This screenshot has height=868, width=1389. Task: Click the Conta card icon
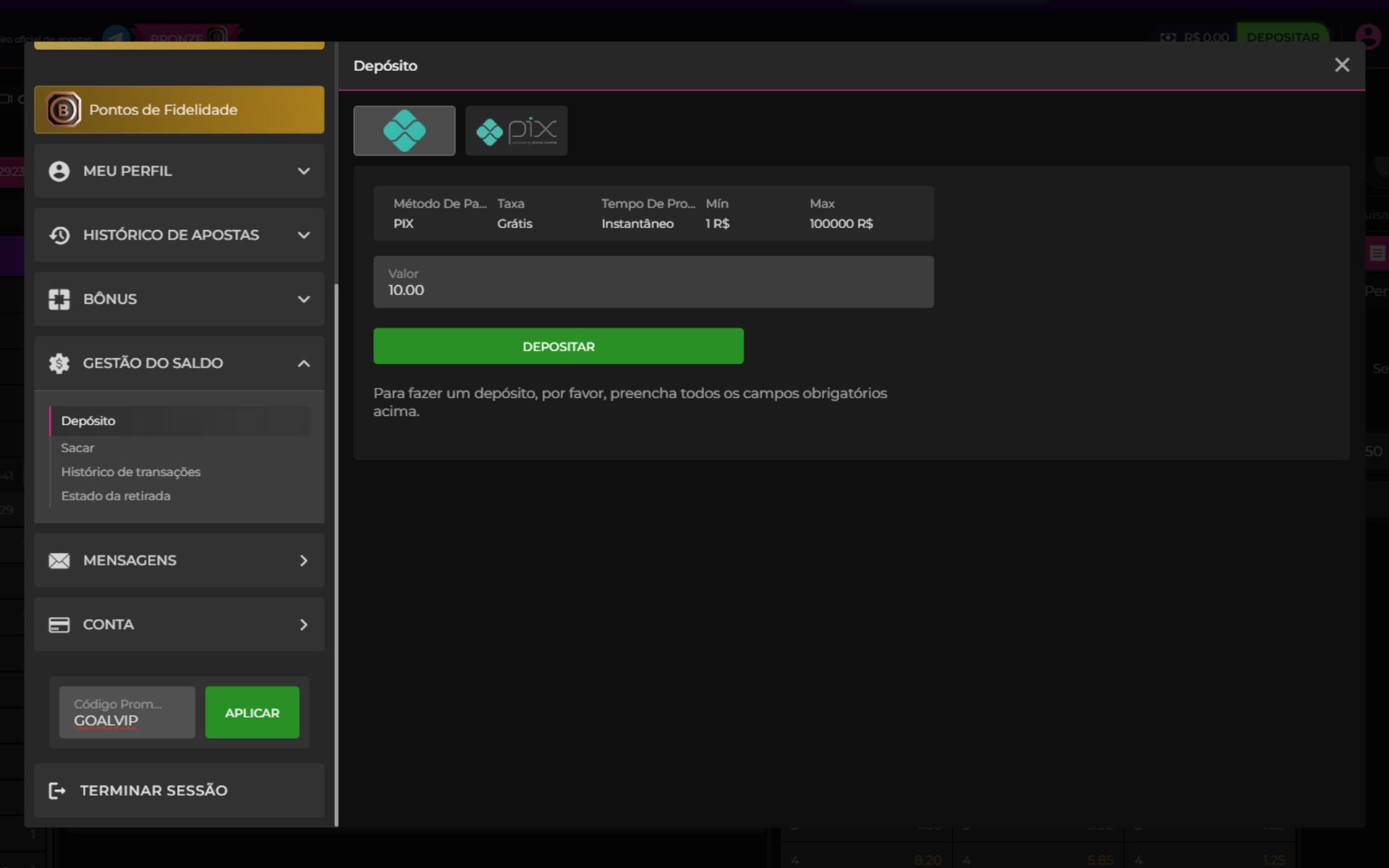59,625
